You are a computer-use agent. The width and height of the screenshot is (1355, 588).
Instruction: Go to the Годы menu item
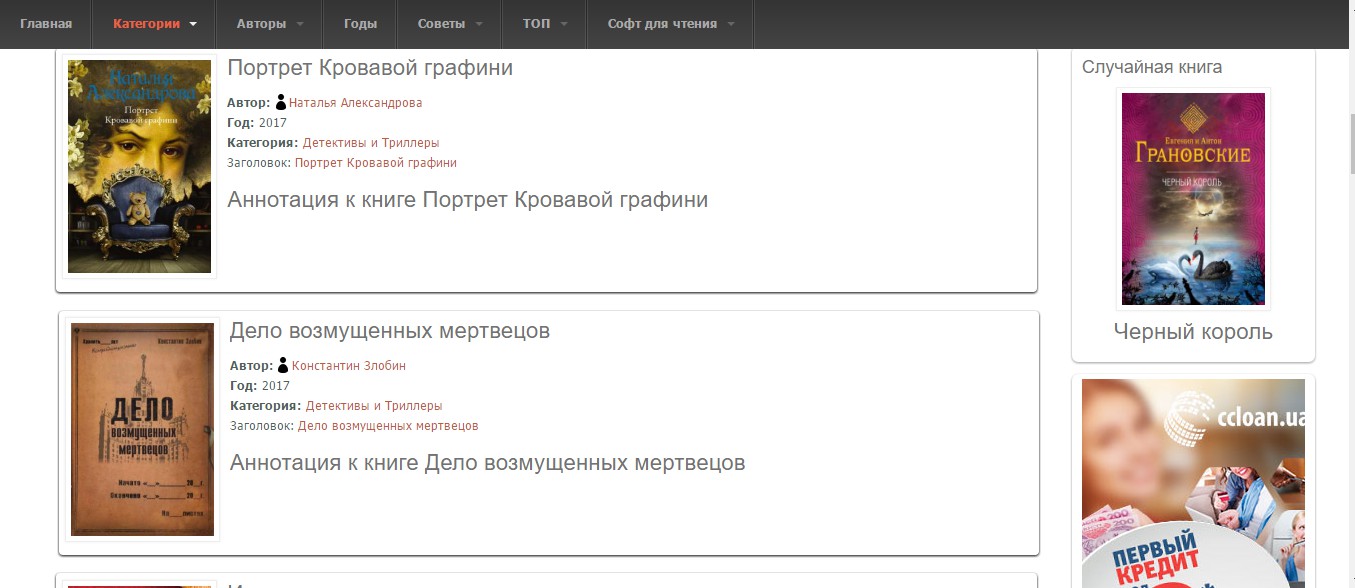click(360, 24)
